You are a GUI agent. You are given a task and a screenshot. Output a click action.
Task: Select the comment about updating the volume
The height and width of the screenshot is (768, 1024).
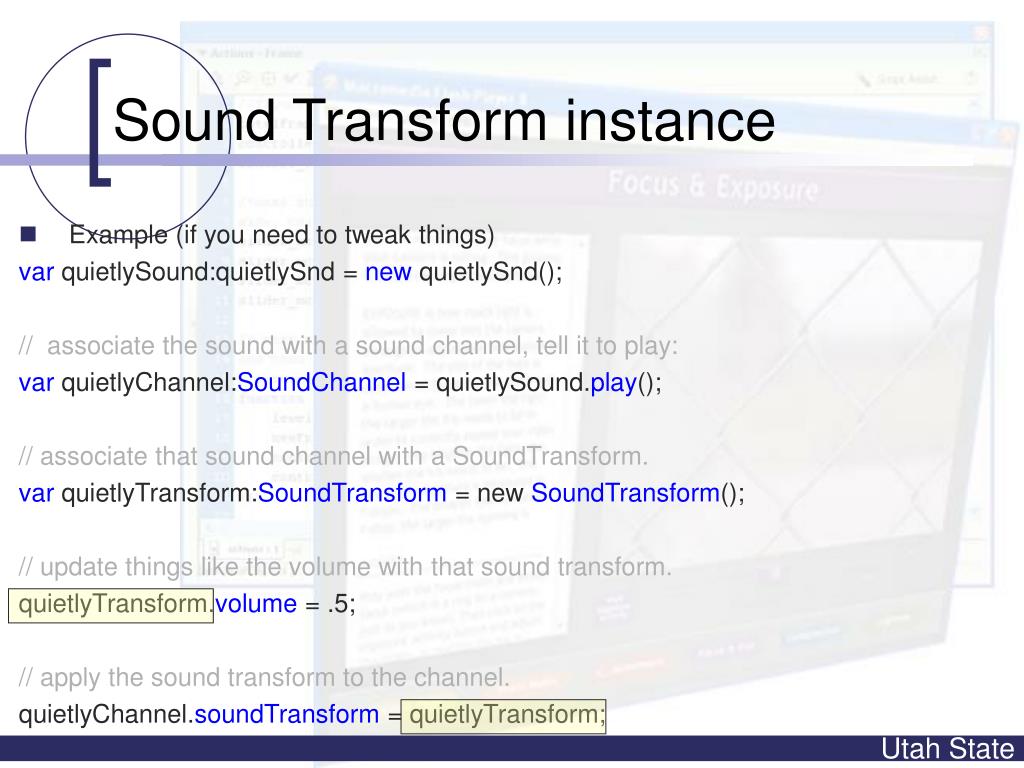tap(345, 567)
